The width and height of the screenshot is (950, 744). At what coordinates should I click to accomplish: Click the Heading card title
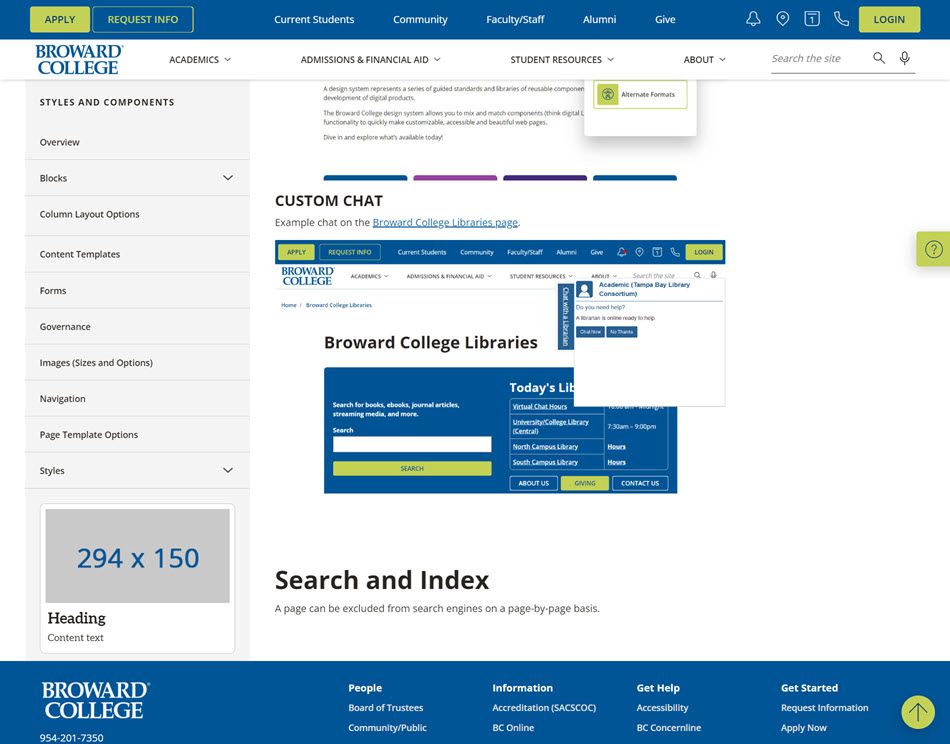click(76, 618)
